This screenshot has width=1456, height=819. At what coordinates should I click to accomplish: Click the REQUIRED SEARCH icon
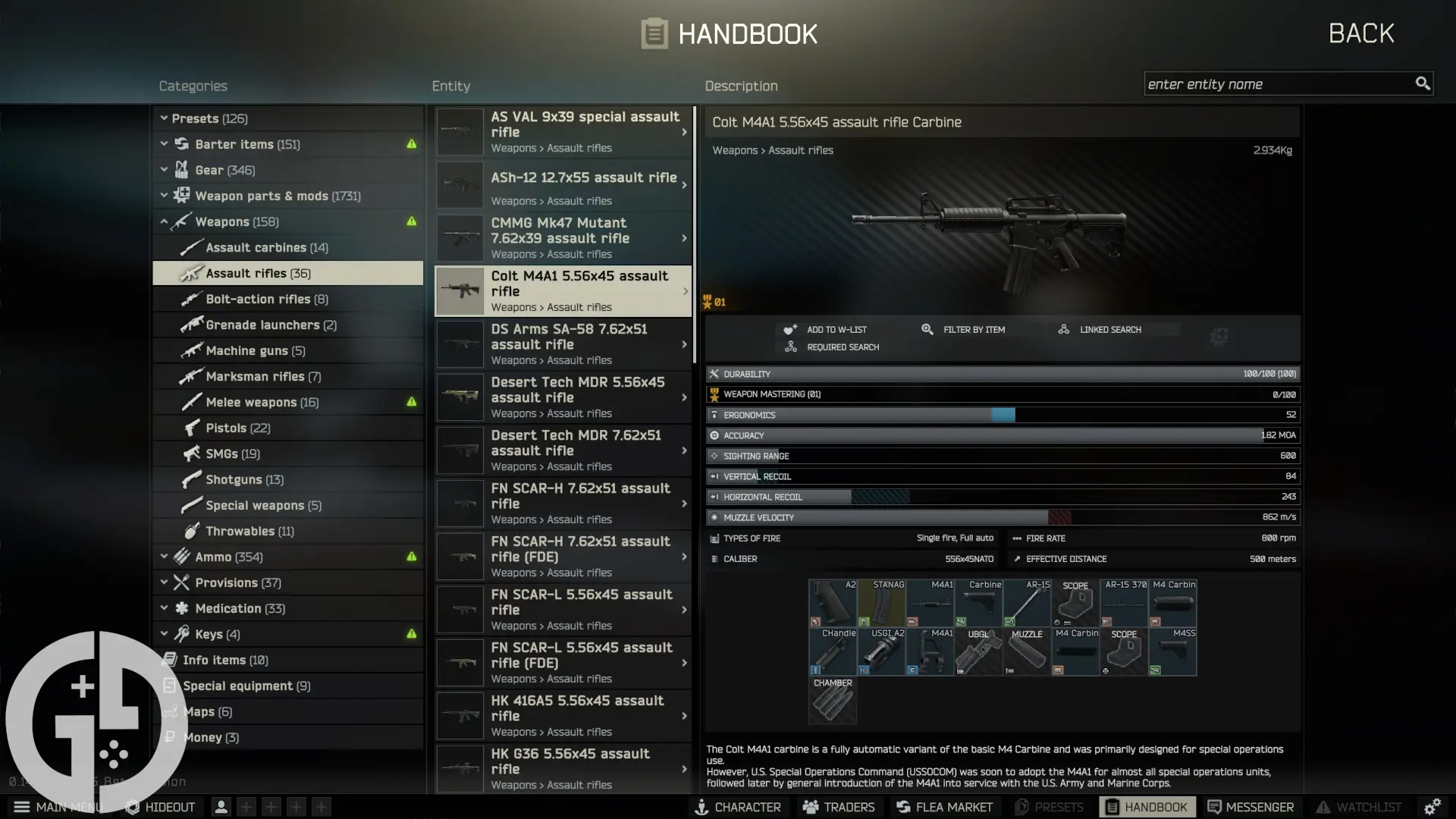tap(791, 347)
